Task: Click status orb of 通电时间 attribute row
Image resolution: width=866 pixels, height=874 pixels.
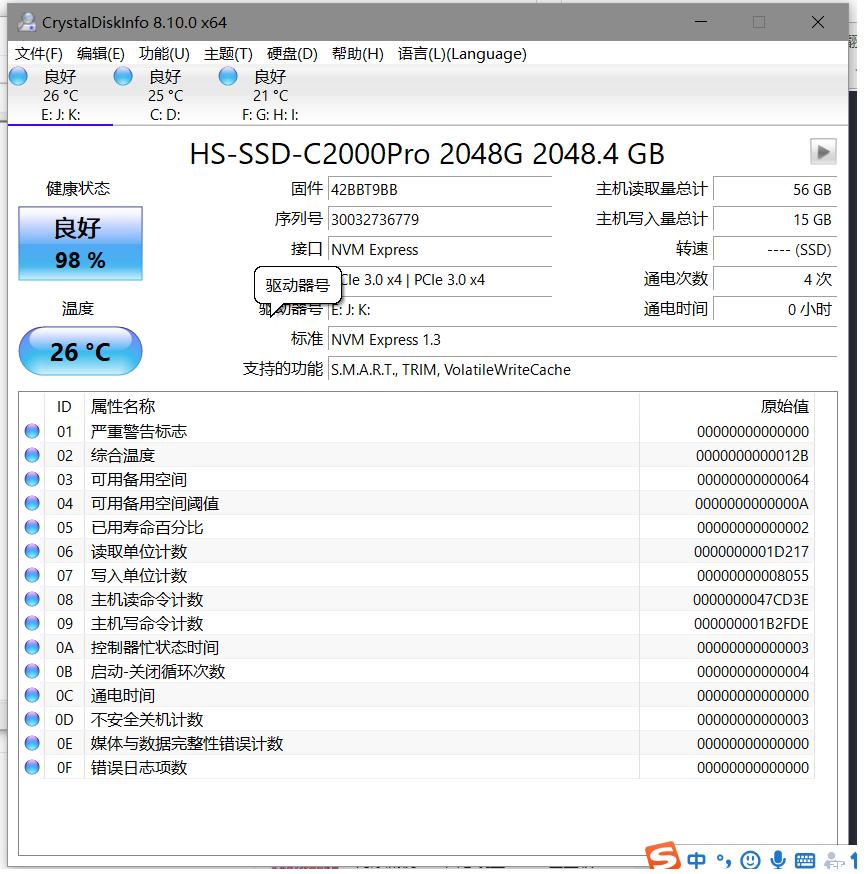Action: pos(32,695)
